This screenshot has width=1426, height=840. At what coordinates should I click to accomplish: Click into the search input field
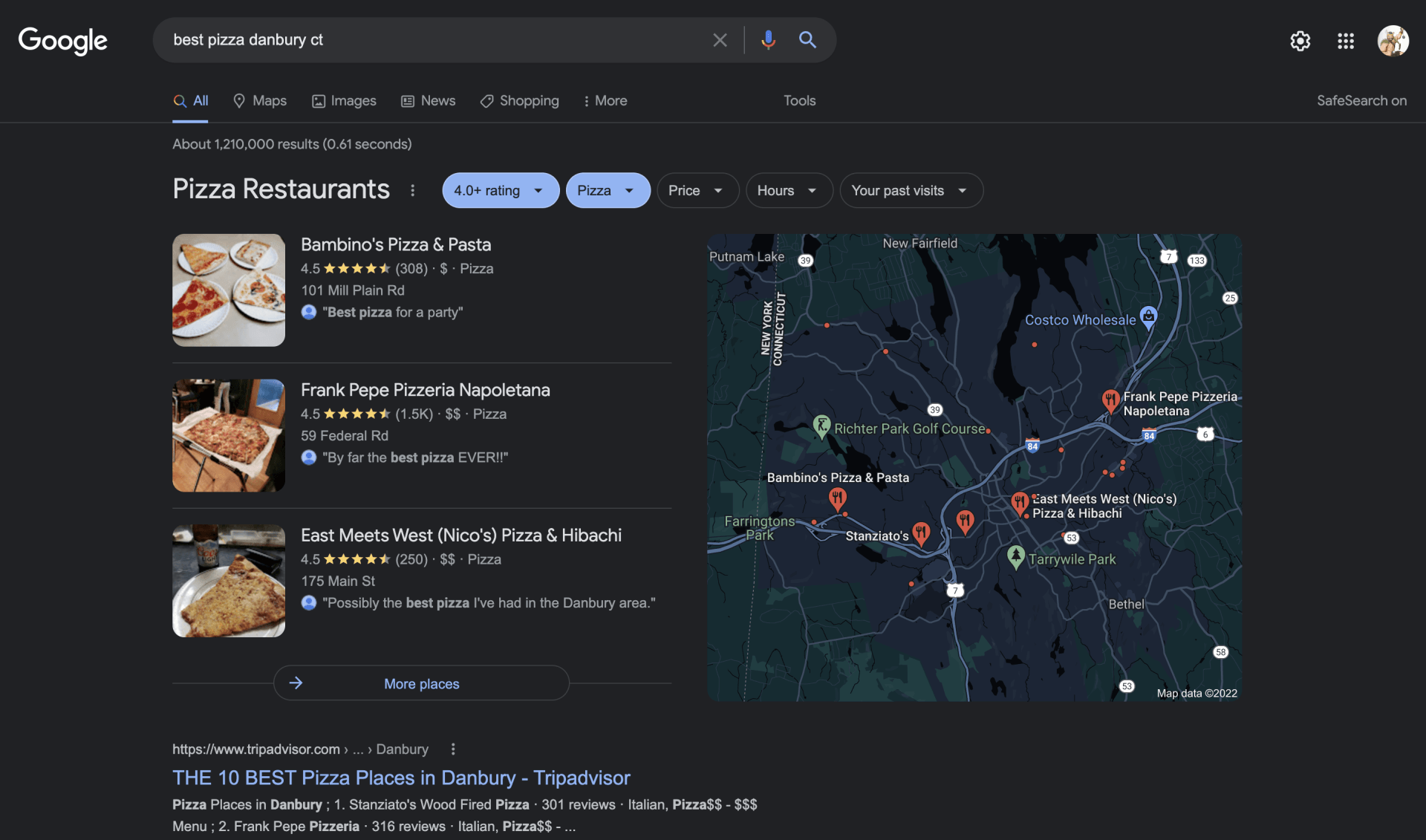point(431,40)
